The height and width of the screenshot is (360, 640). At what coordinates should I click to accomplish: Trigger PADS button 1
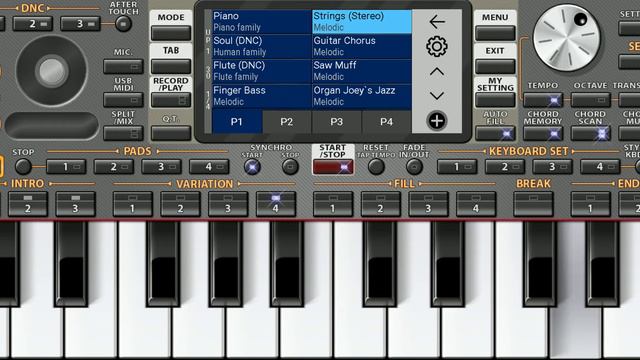click(x=66, y=167)
